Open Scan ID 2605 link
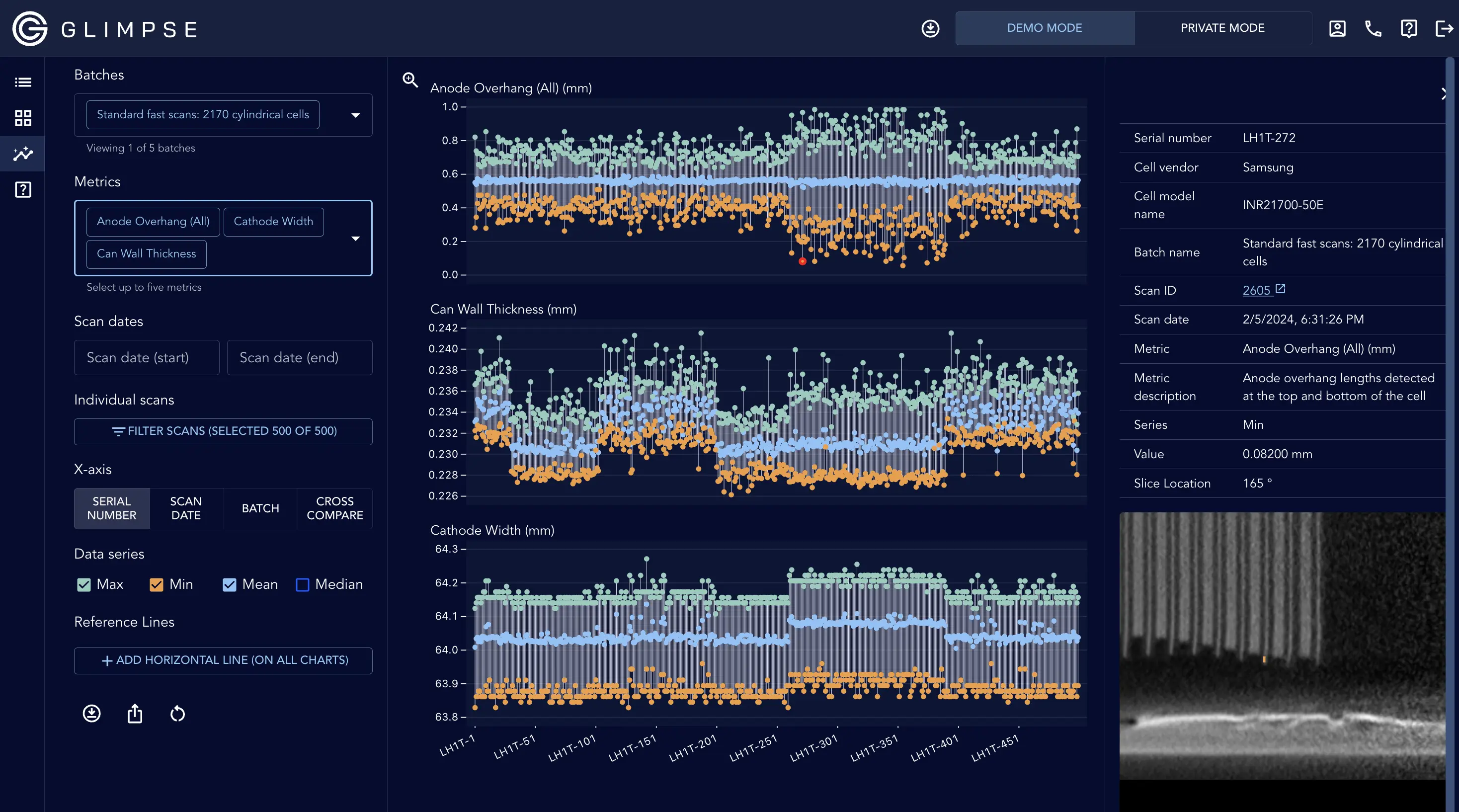This screenshot has height=812, width=1459. pyautogui.click(x=1257, y=291)
